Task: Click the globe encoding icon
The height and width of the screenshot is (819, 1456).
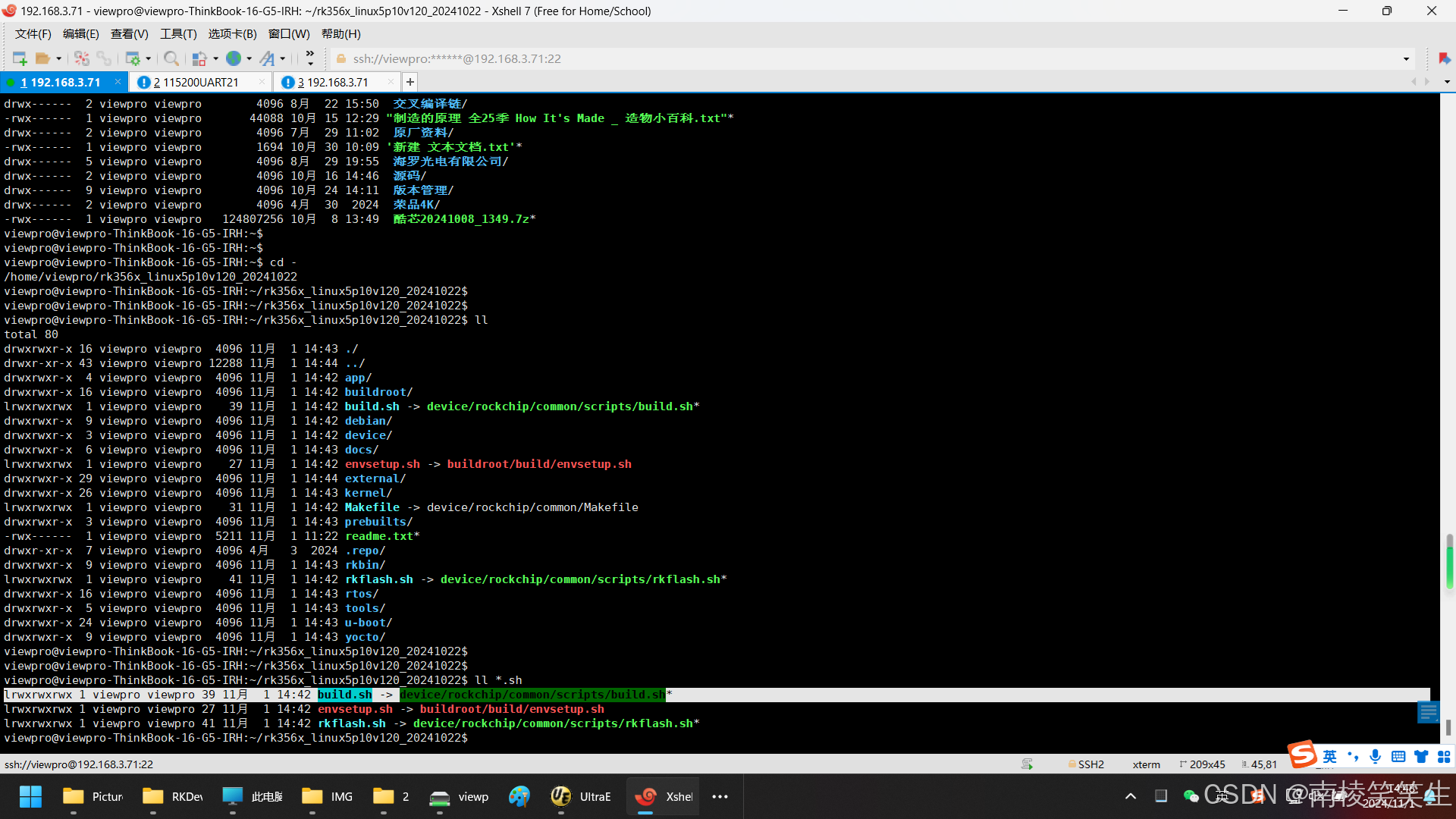Action: 234,58
